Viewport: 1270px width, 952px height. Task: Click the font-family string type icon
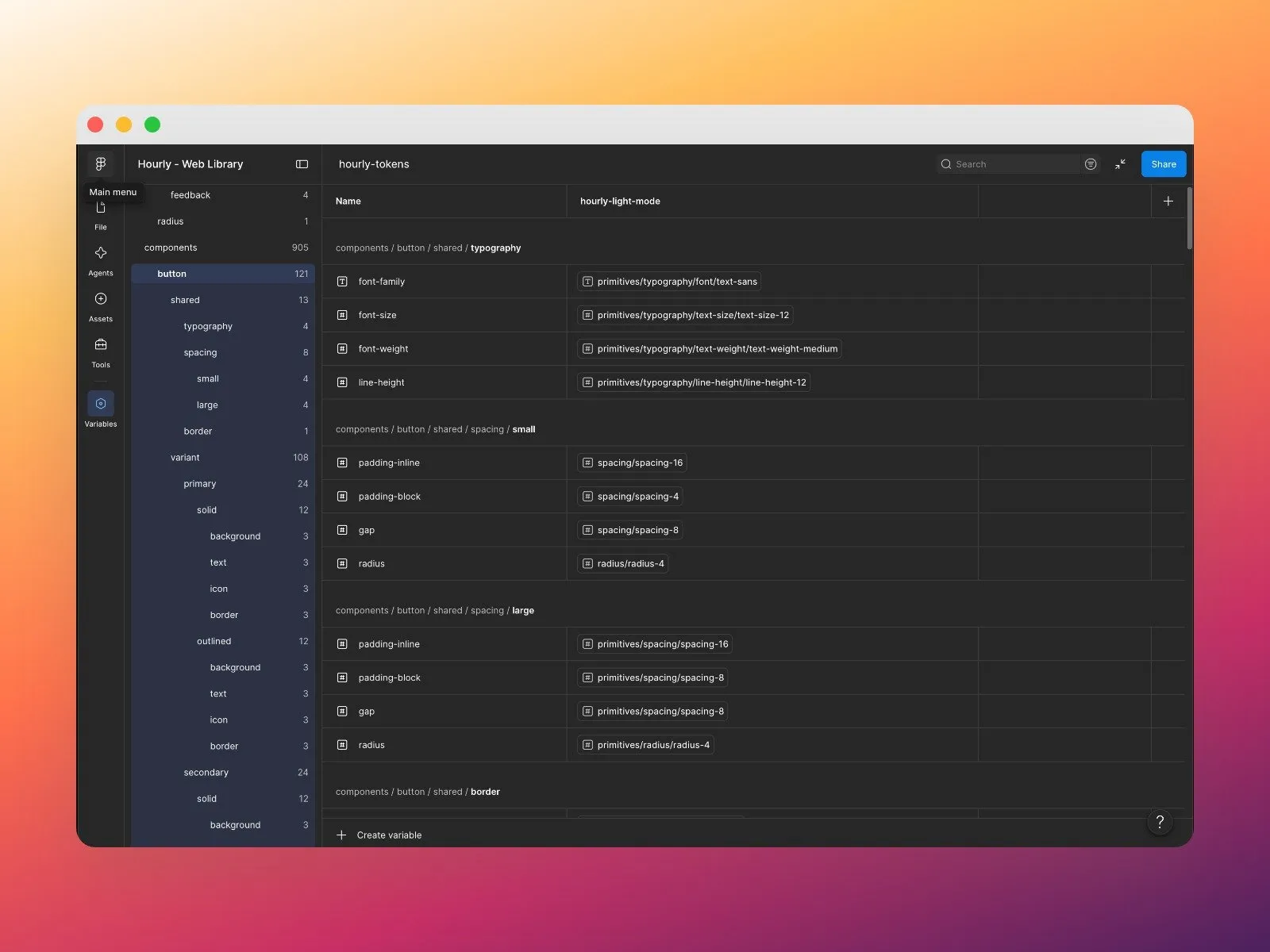pos(342,282)
